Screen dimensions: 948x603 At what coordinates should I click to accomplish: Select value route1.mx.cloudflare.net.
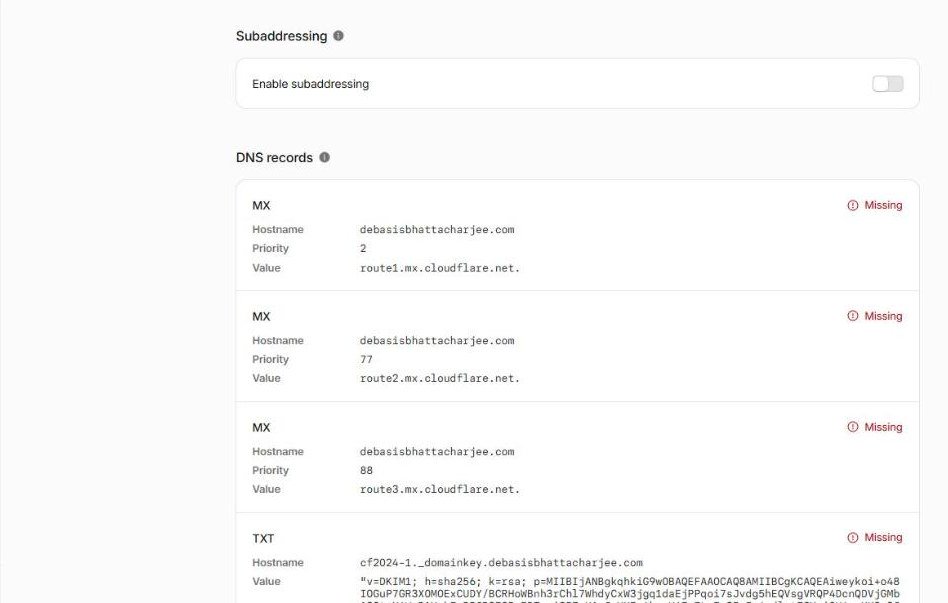(x=440, y=268)
